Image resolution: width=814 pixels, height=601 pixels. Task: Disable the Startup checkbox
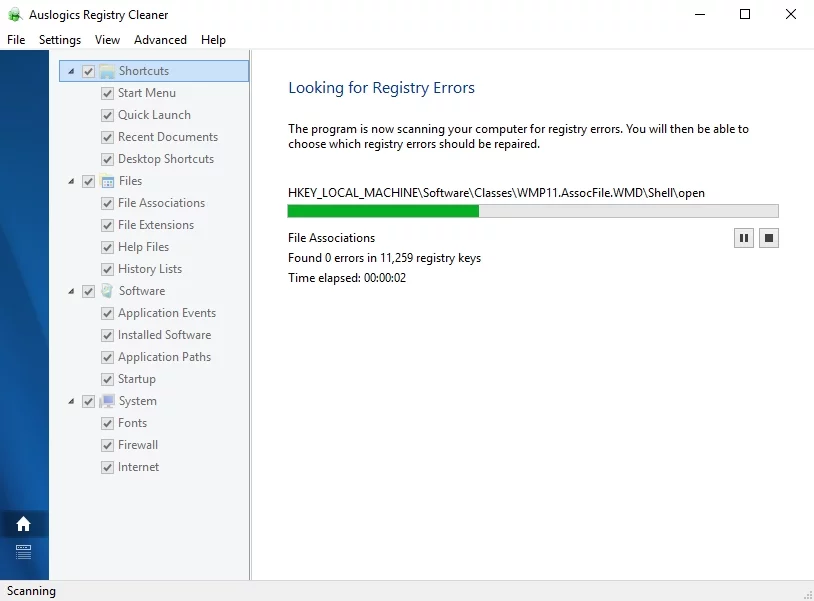click(107, 379)
